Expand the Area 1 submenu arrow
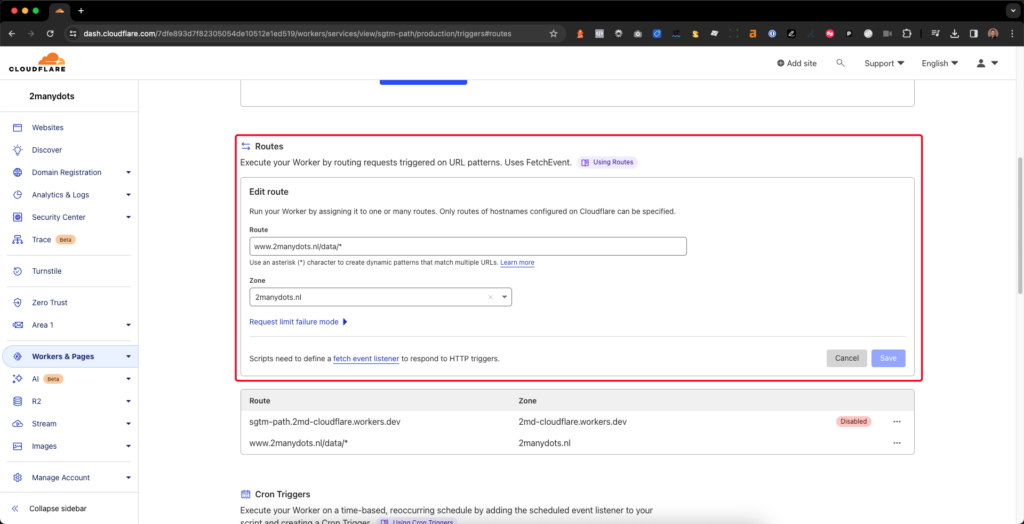Screen dimensions: 1024x524 tap(128, 325)
